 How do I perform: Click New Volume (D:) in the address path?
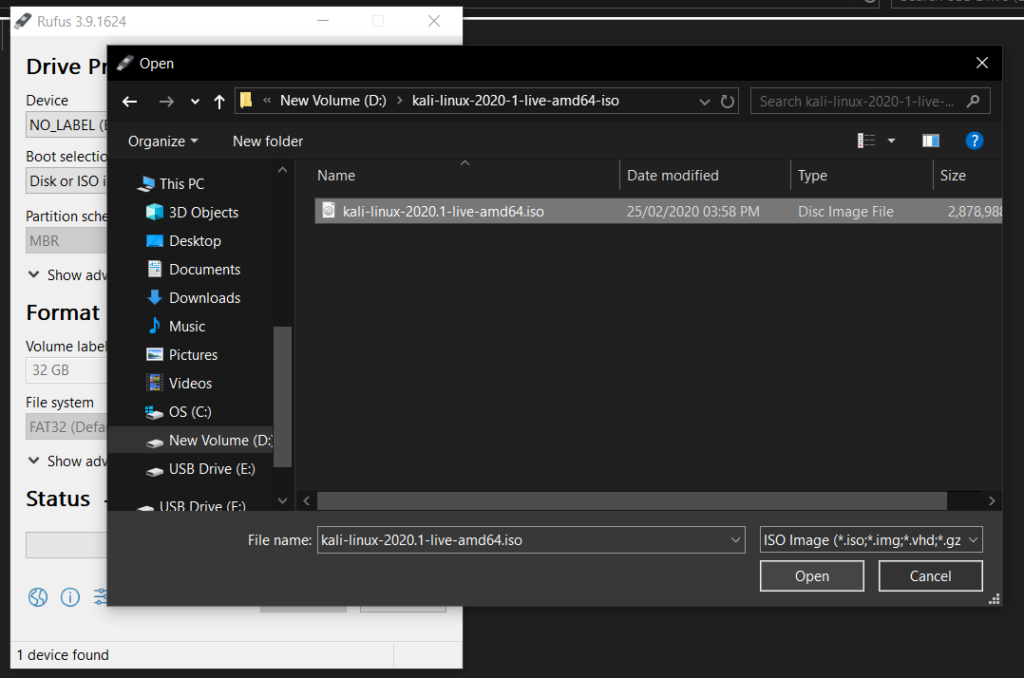[x=333, y=101]
